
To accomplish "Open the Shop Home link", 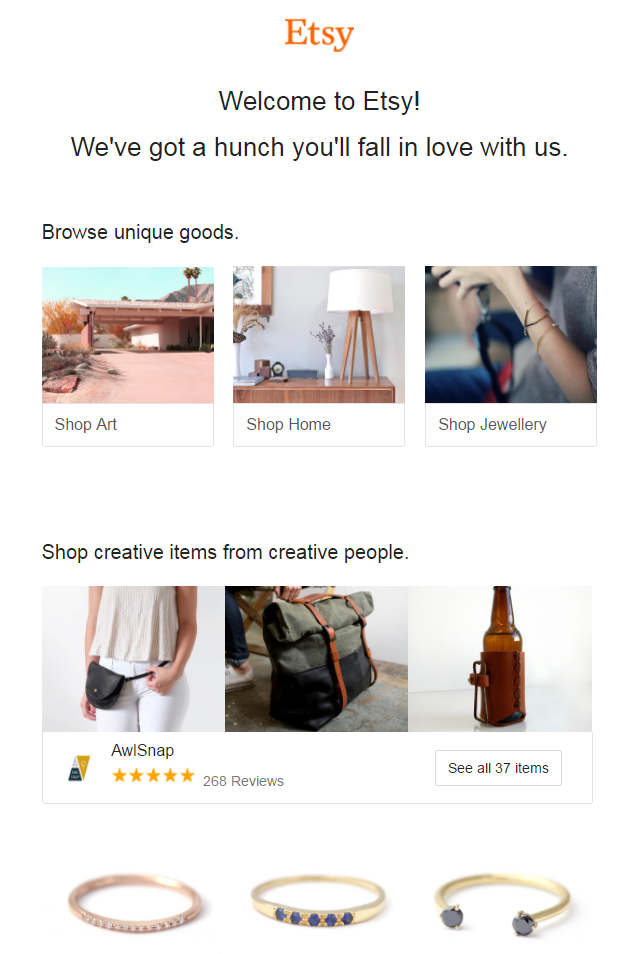I will coord(288,424).
